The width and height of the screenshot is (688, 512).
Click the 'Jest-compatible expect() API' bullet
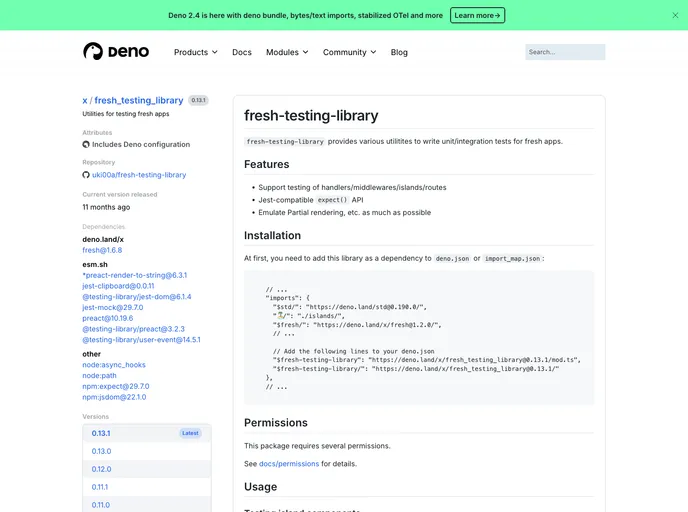tap(311, 200)
